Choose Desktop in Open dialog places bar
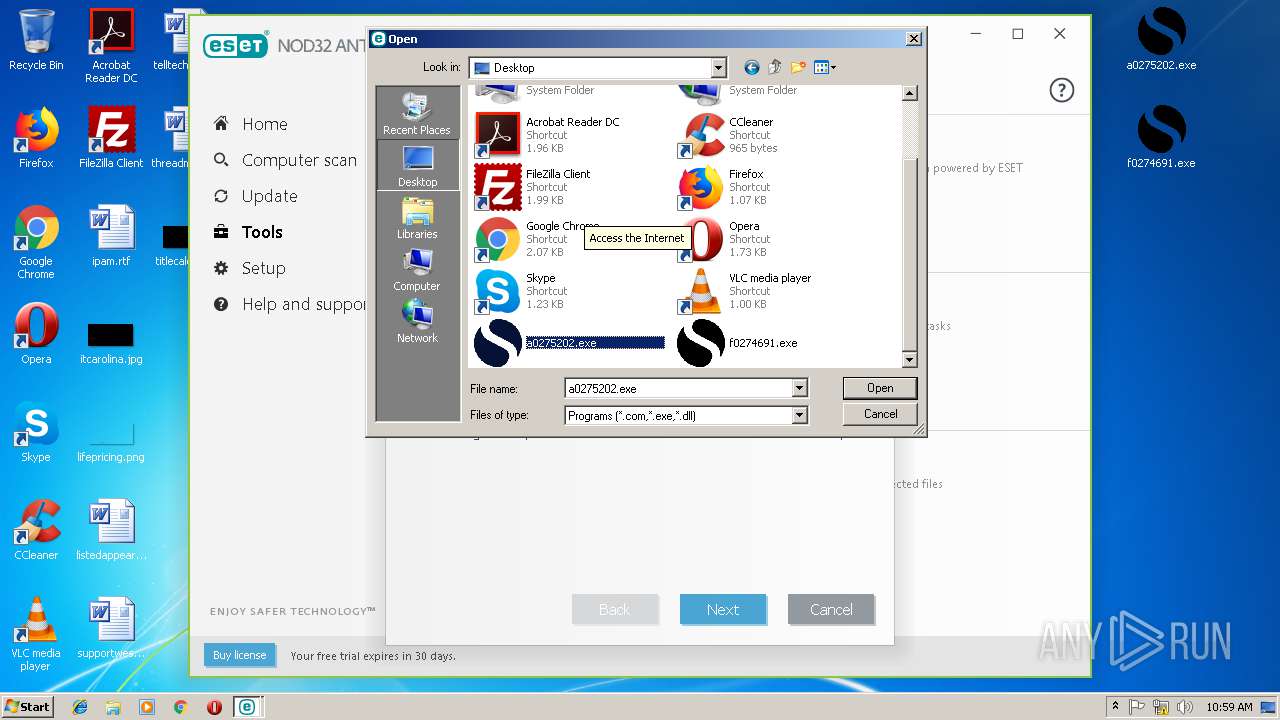Image resolution: width=1280 pixels, height=720 pixels. tap(417, 165)
